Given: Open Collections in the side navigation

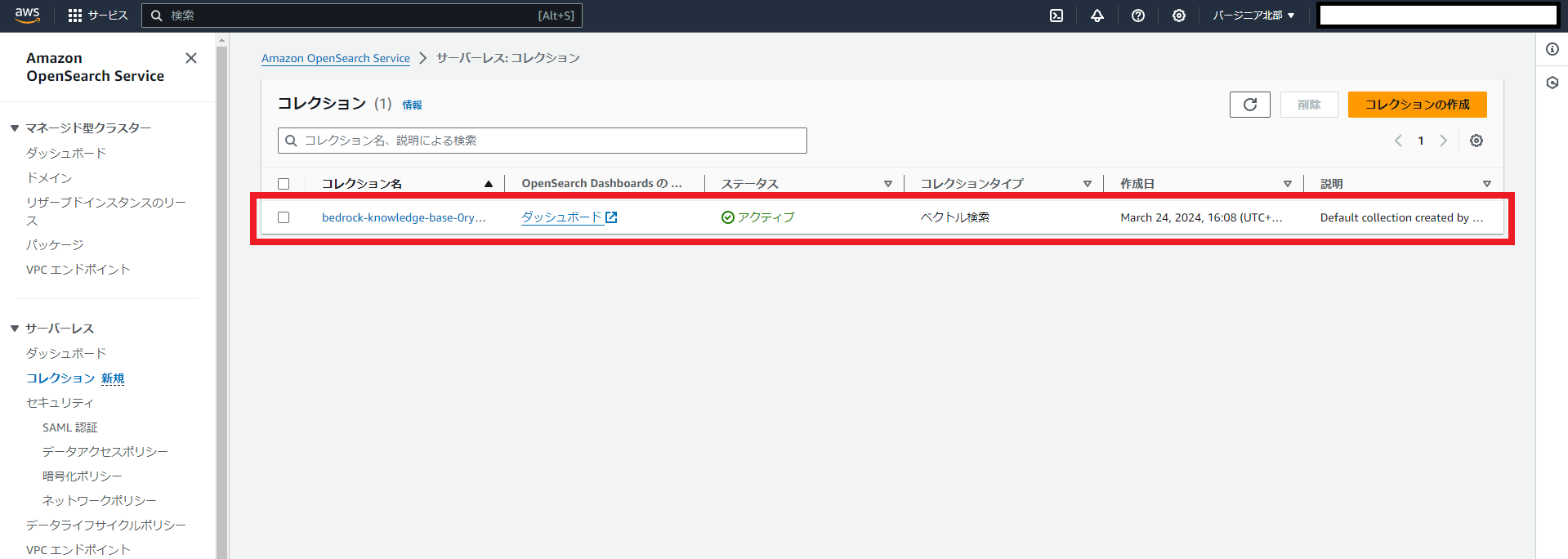Looking at the screenshot, I should coord(60,378).
